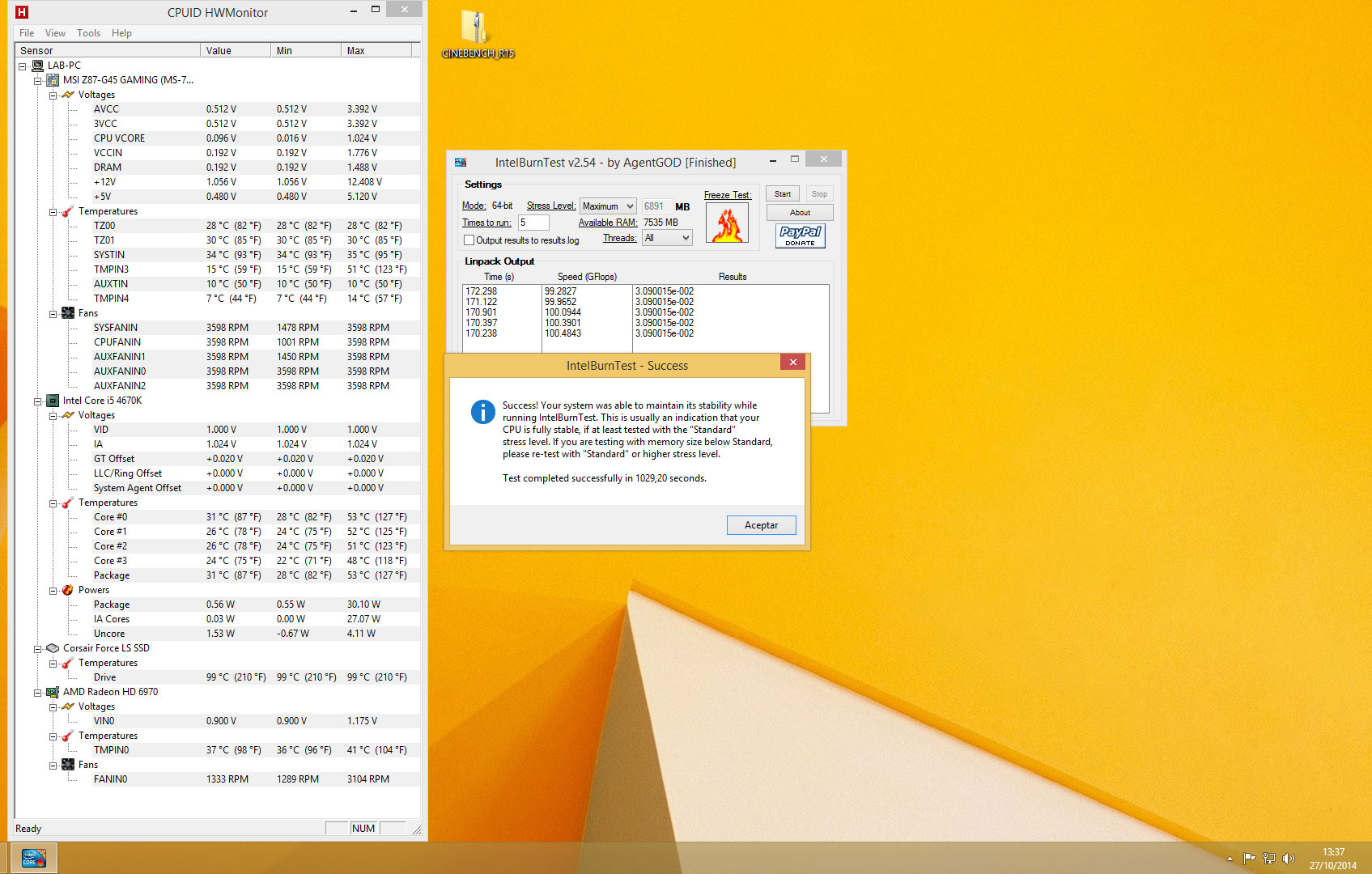Click the Radeon Fans icon in tree
This screenshot has width=1372, height=874.
pos(68,765)
